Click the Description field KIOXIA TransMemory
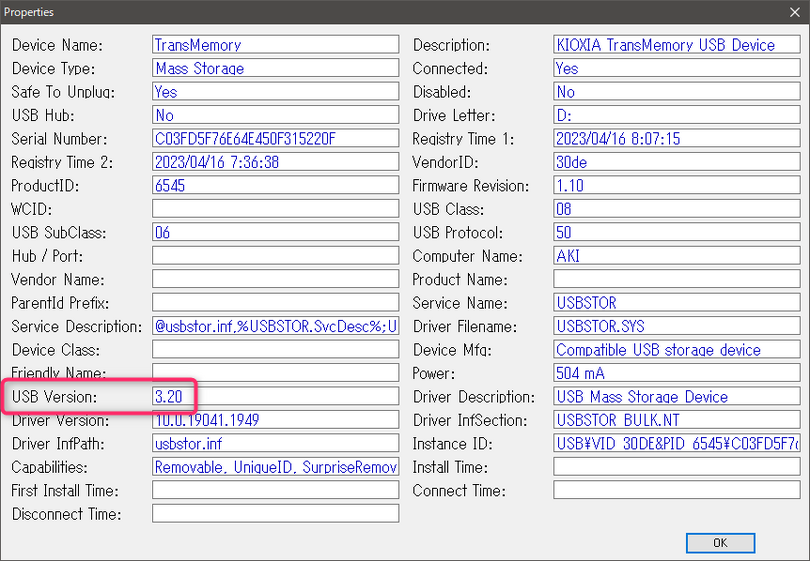Image resolution: width=810 pixels, height=561 pixels. point(677,44)
